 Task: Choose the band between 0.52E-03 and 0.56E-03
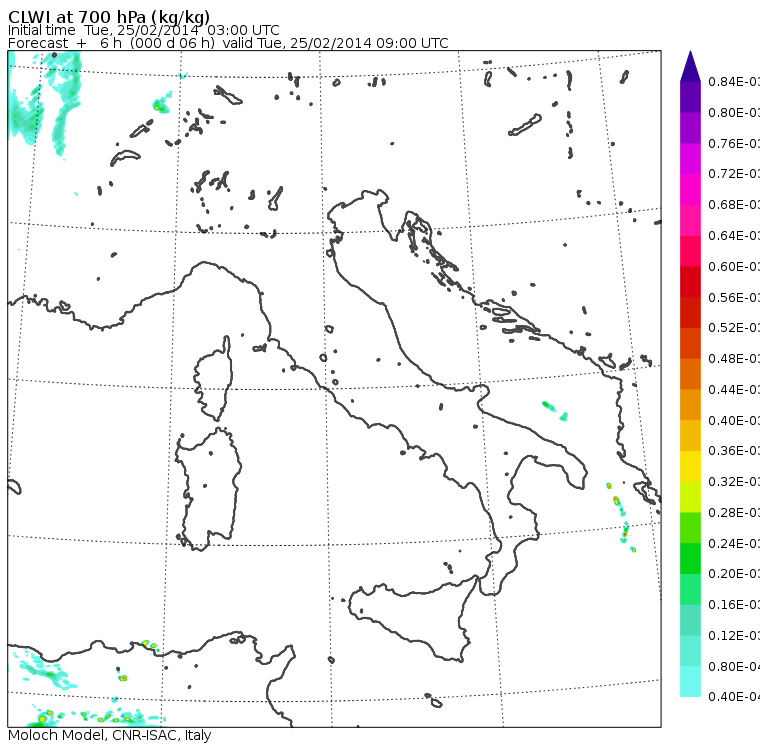coord(690,313)
